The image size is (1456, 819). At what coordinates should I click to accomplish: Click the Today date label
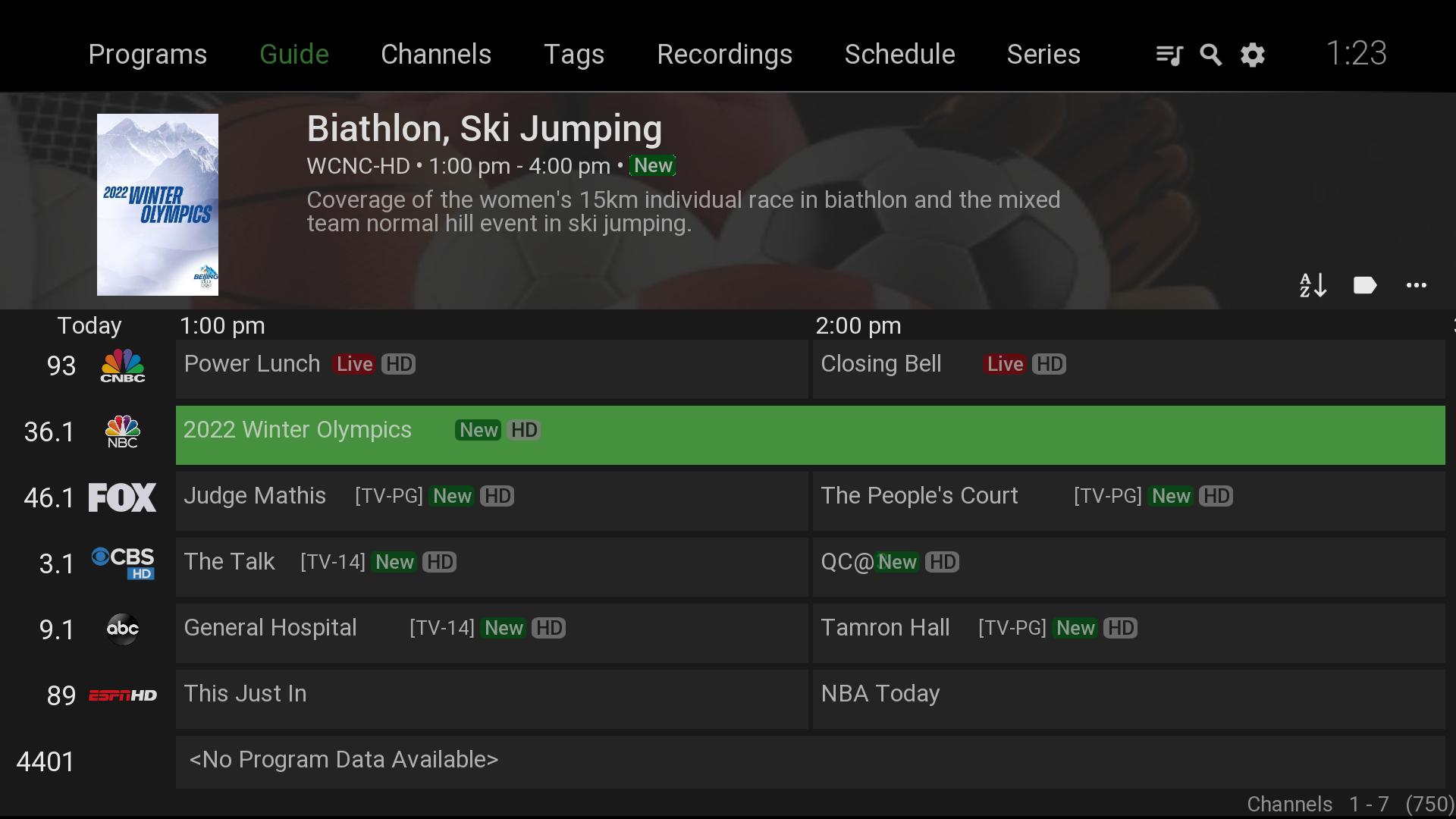89,326
